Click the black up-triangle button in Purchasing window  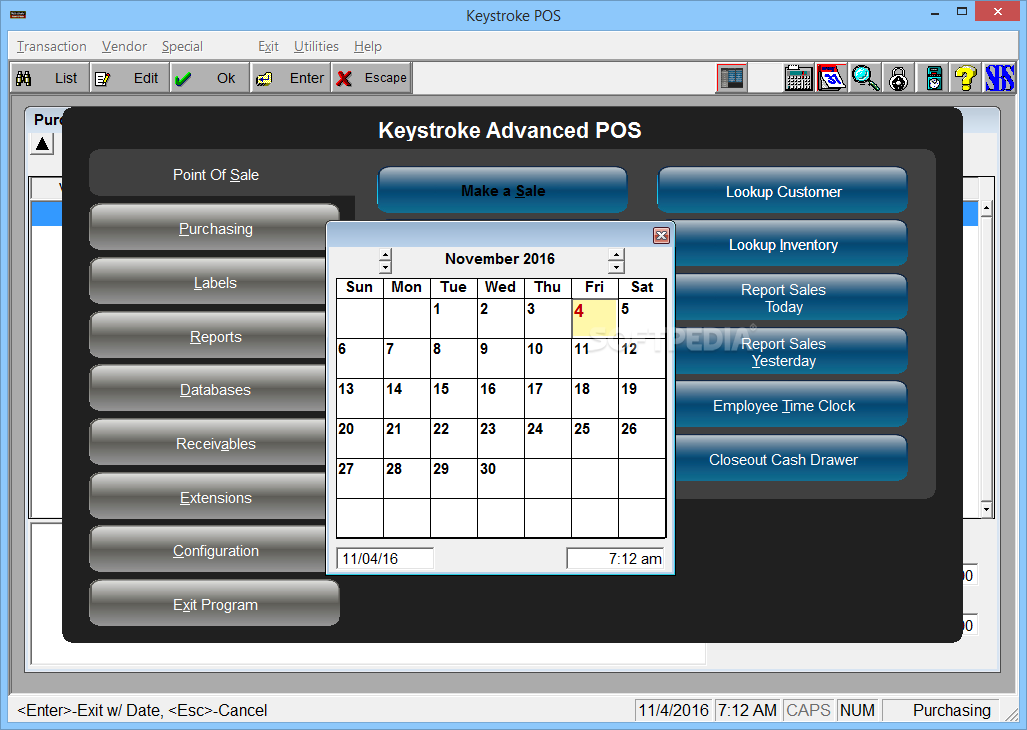tap(43, 144)
